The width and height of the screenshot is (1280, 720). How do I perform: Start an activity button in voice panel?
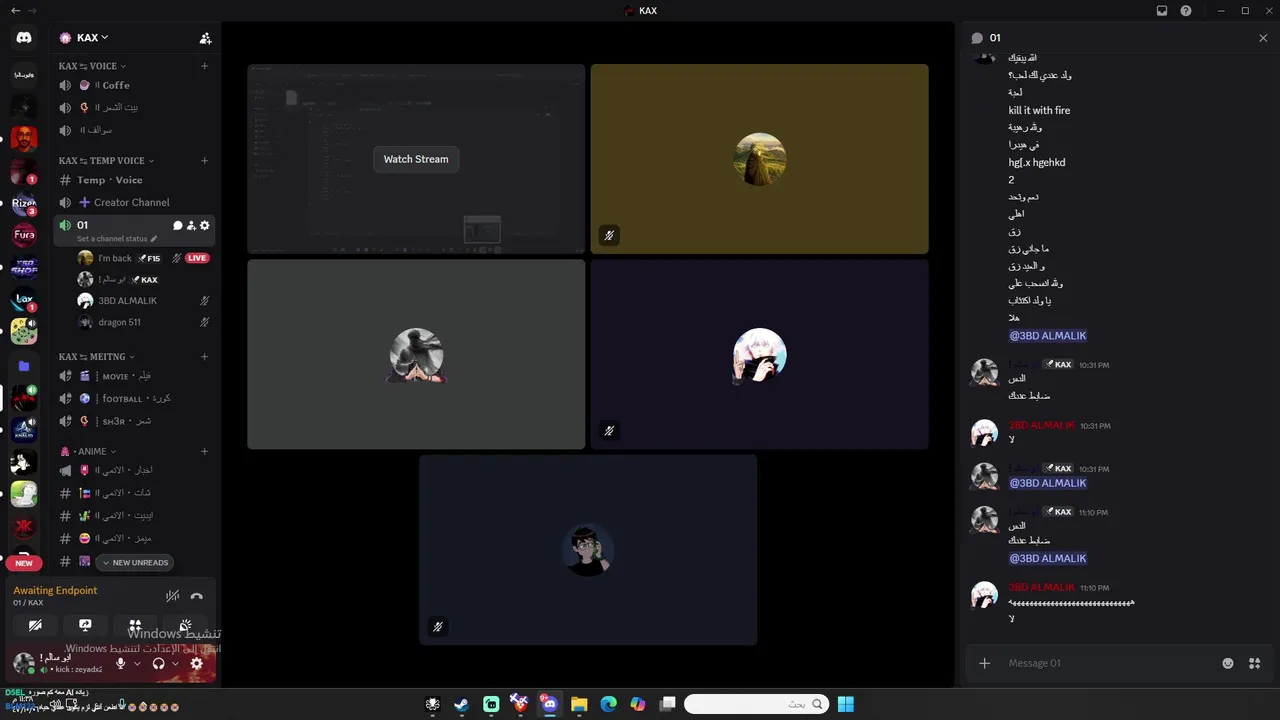point(135,625)
